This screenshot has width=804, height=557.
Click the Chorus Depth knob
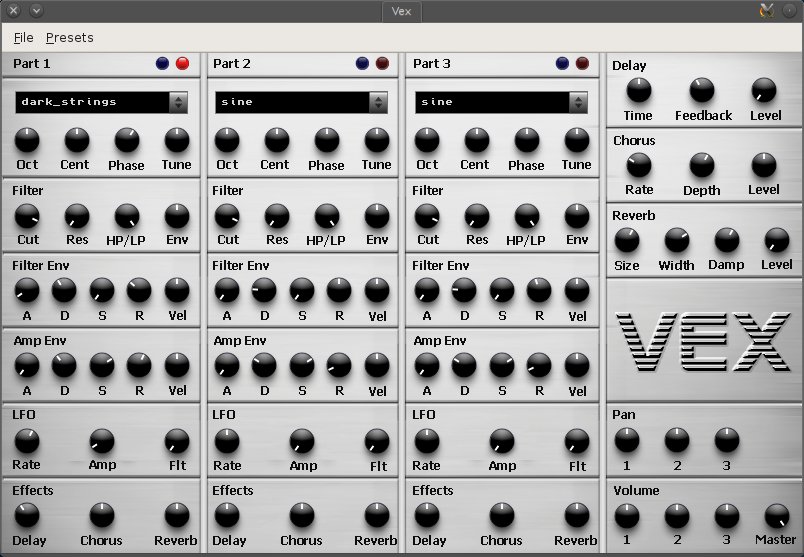pos(702,165)
